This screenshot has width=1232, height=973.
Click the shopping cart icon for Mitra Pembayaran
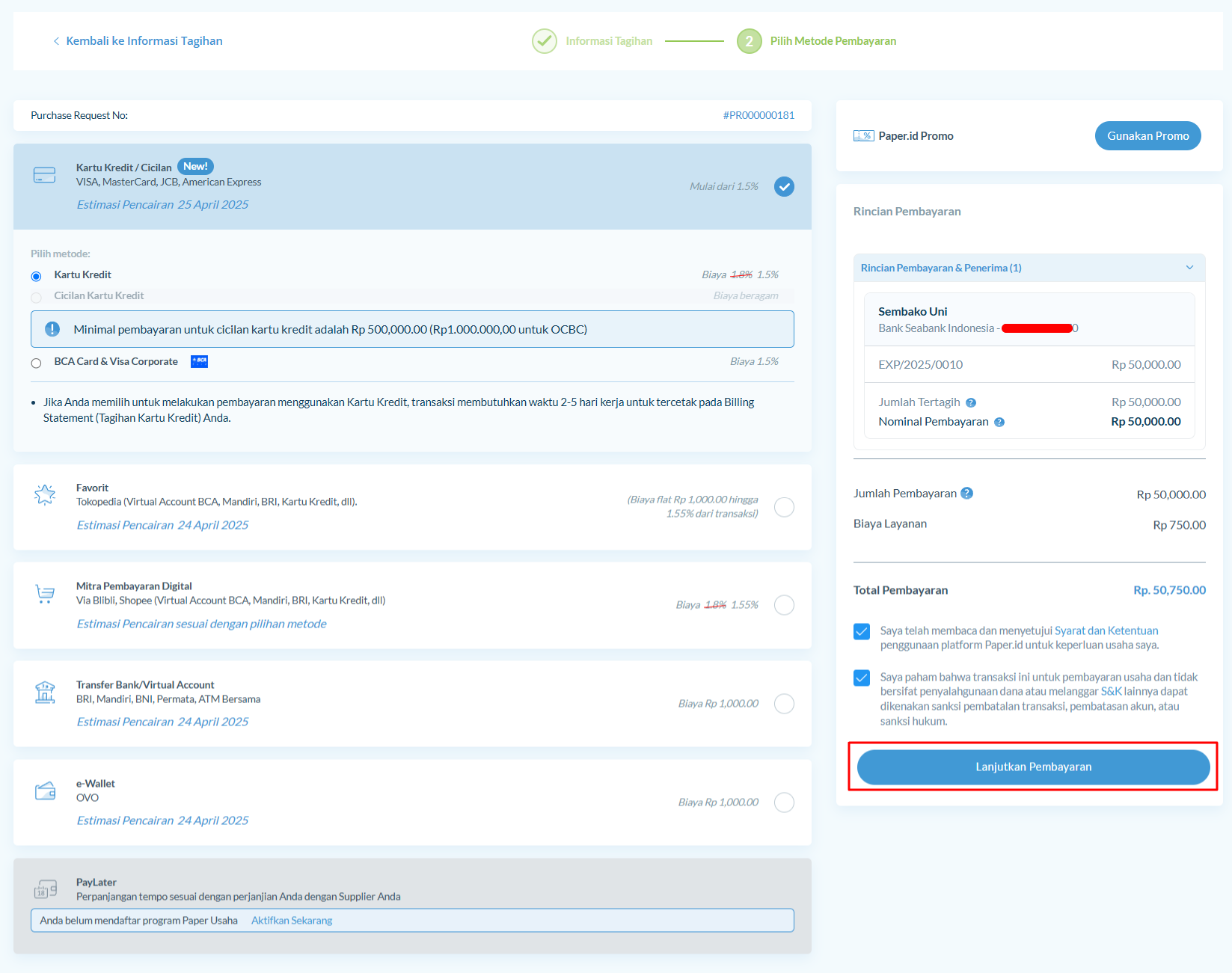pos(45,594)
